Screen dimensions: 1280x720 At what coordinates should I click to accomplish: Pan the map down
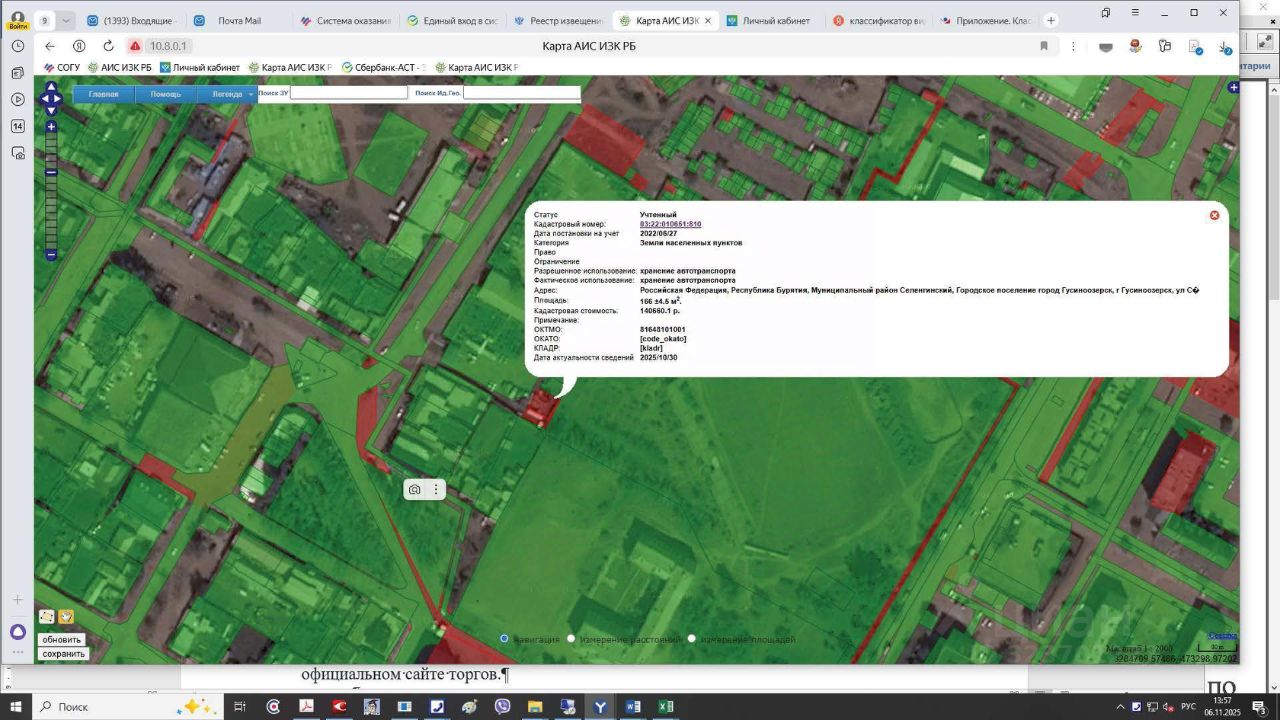coord(51,110)
